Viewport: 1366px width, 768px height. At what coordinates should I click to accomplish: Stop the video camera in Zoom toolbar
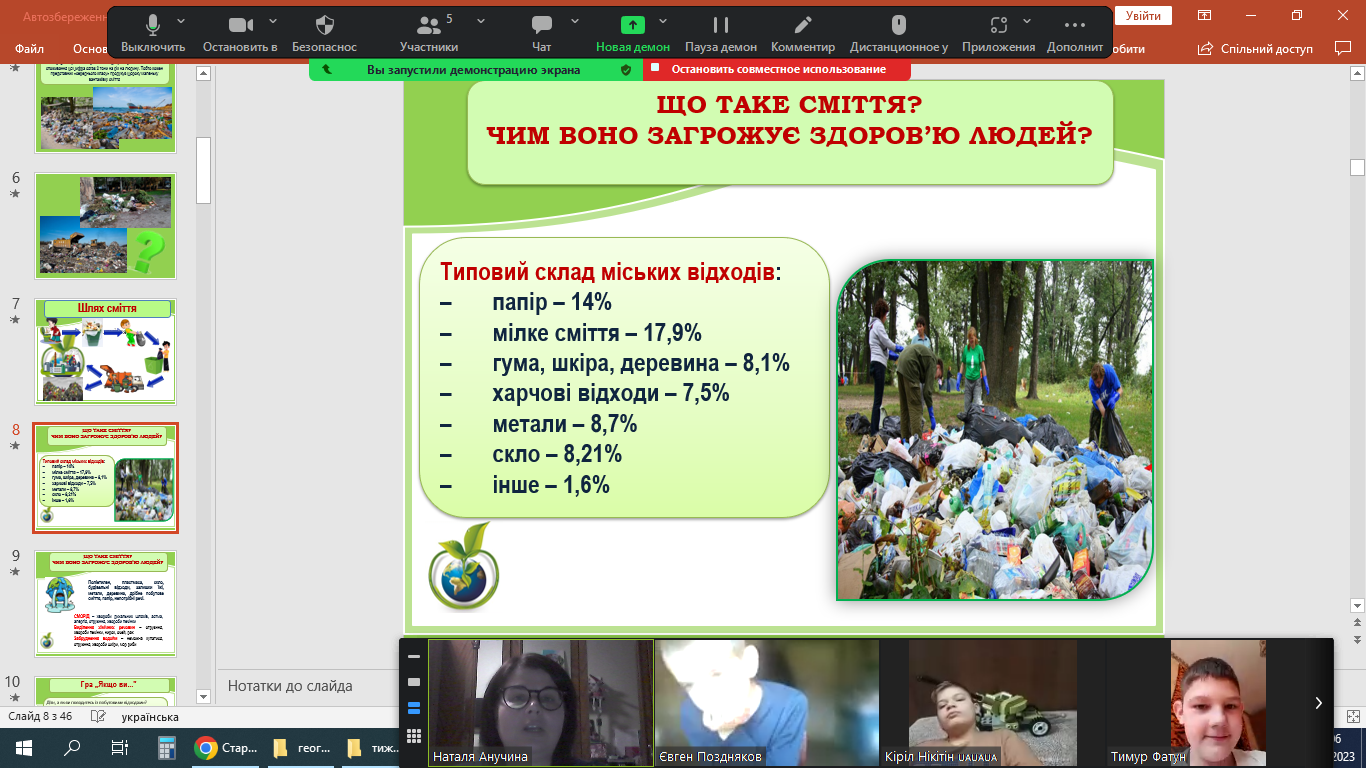240,32
